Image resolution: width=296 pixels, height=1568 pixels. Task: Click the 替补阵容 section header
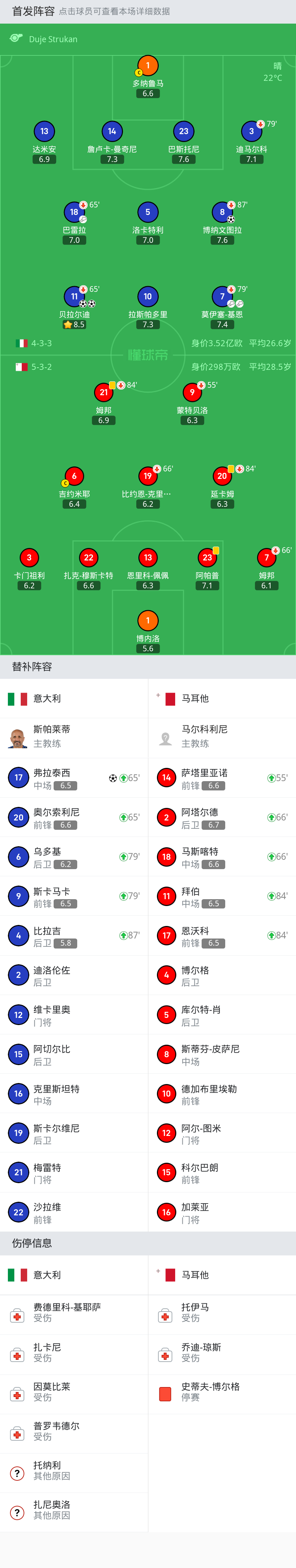click(32, 667)
